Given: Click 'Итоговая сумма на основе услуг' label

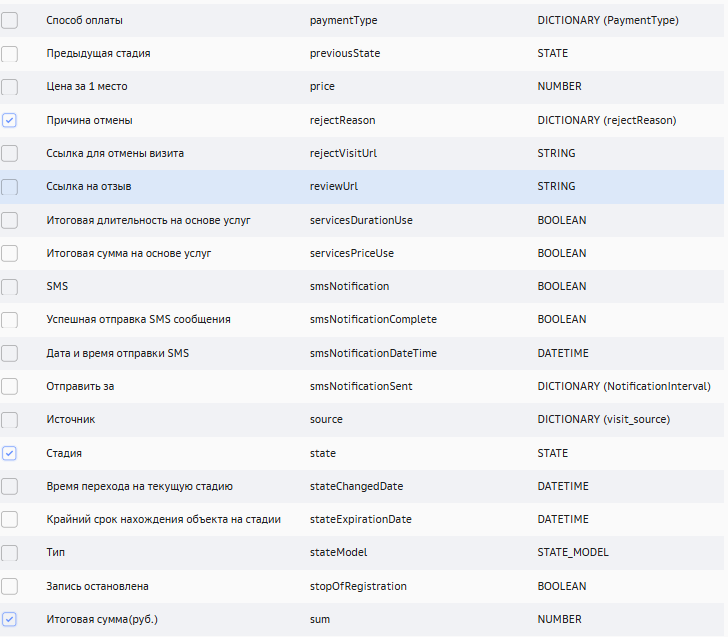Looking at the screenshot, I should (x=129, y=253).
